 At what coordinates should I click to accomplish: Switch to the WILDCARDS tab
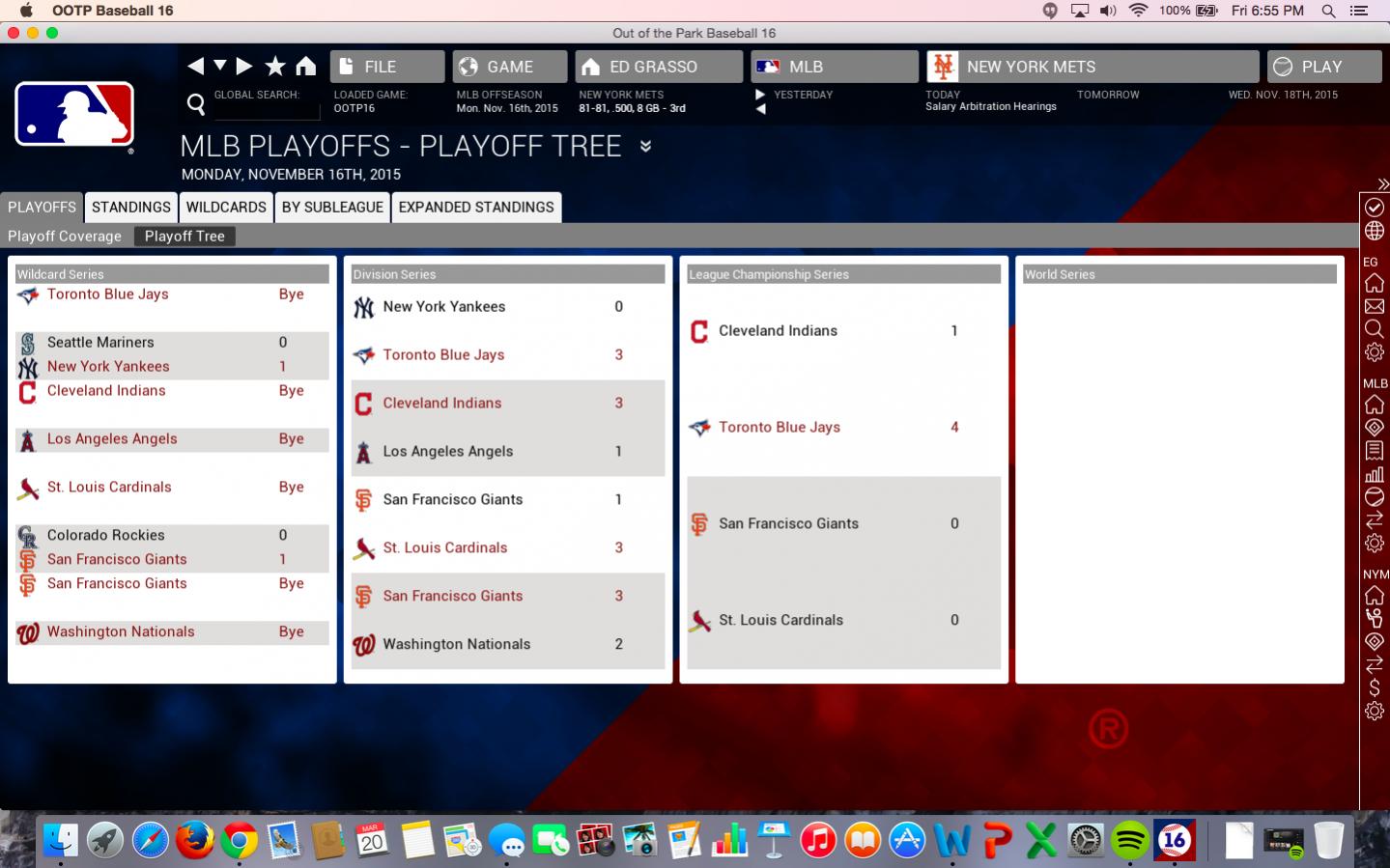pos(226,207)
